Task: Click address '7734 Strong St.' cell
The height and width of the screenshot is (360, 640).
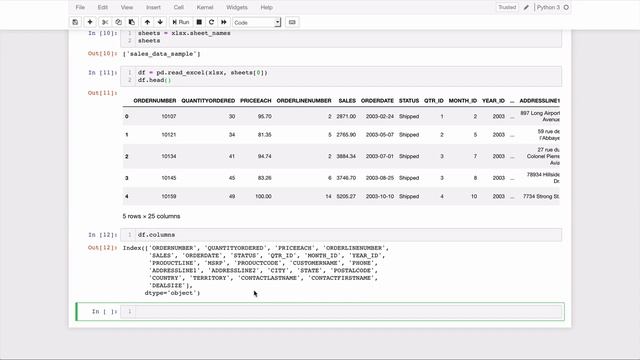Action: point(541,196)
